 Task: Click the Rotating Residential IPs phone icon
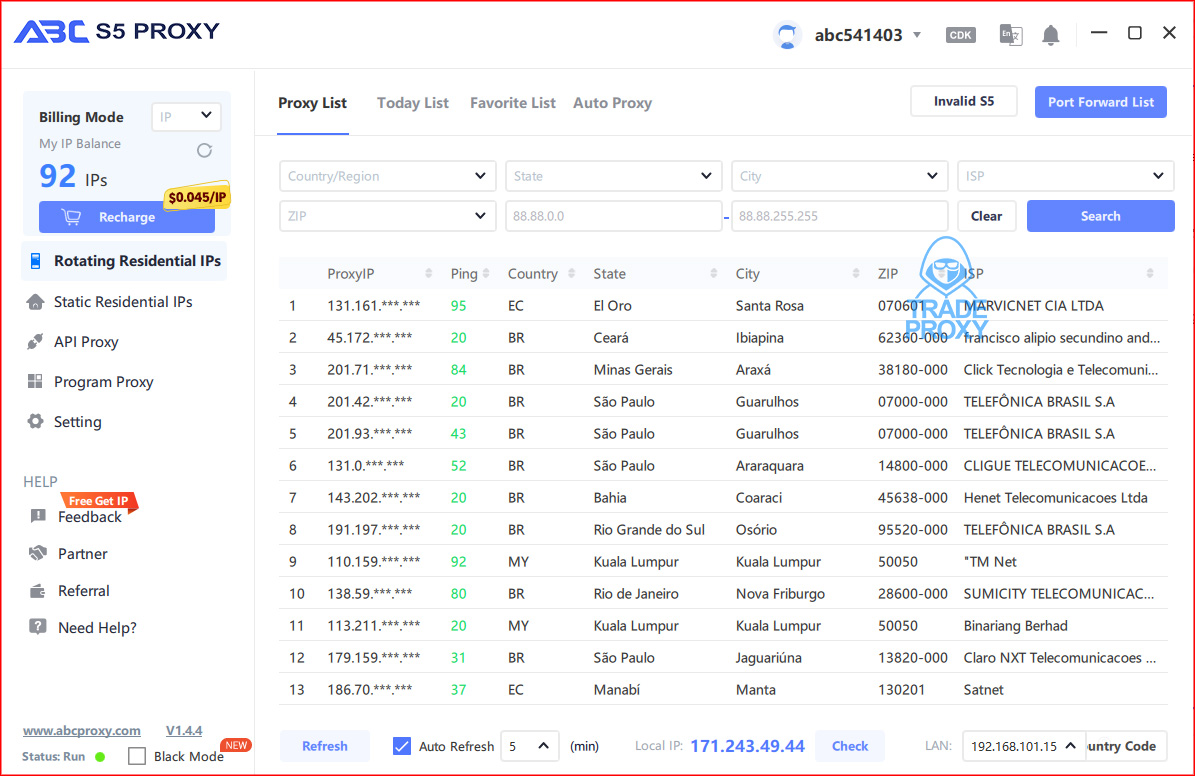point(35,261)
